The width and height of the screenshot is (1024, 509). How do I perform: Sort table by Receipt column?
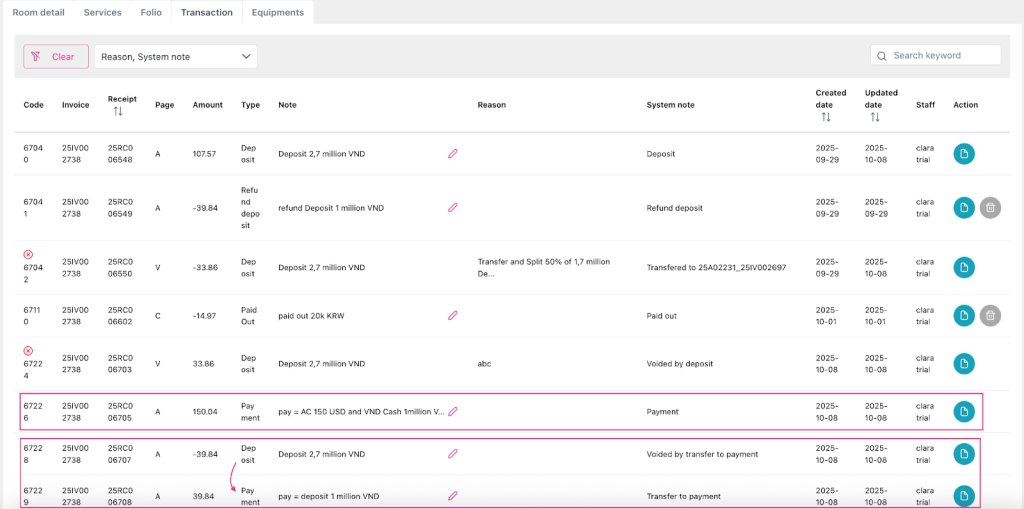(117, 112)
